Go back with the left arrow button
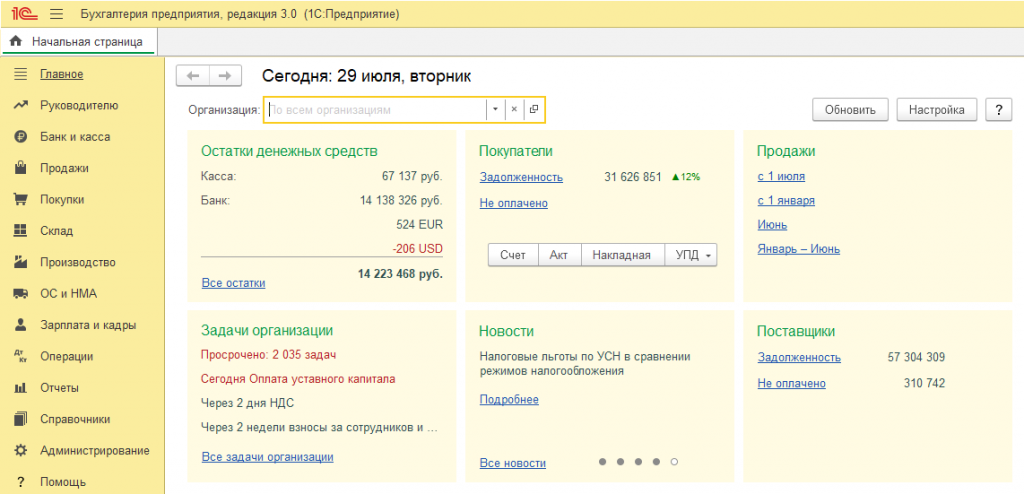The image size is (1024, 494). click(x=193, y=76)
